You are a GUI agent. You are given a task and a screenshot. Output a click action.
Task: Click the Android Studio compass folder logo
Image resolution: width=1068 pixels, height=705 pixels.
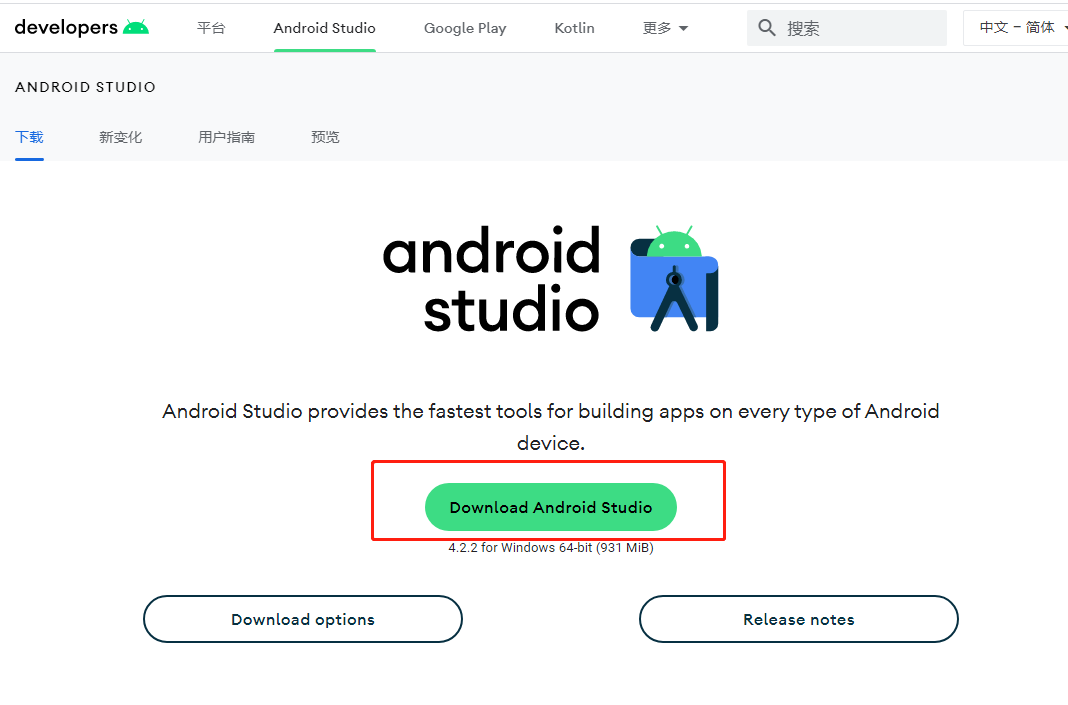(674, 279)
